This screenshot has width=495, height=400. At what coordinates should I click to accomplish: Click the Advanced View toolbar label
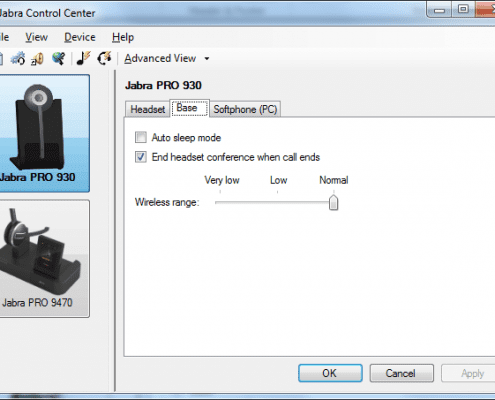(160, 59)
